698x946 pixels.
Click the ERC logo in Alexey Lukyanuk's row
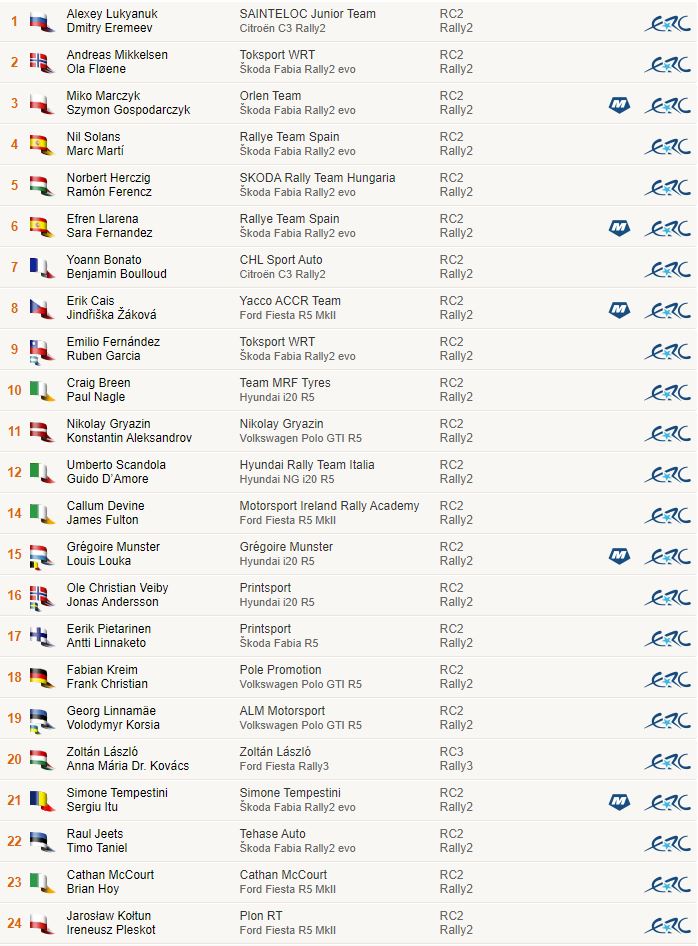coord(667,22)
